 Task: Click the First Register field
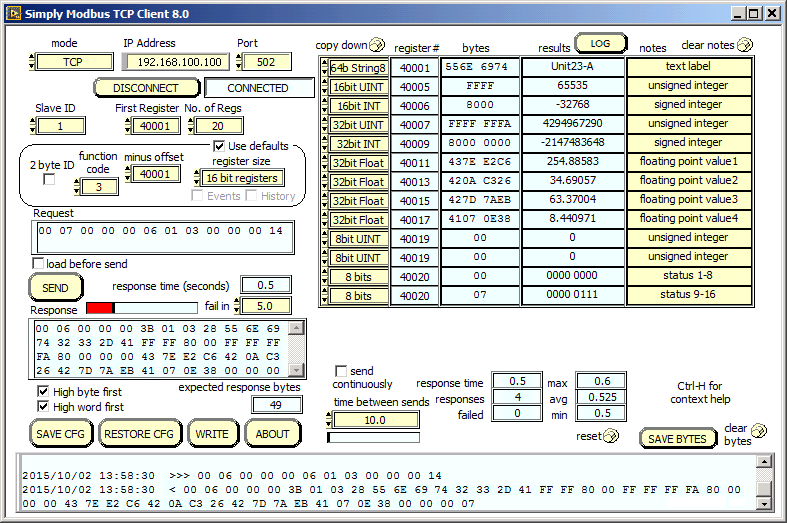pos(155,125)
